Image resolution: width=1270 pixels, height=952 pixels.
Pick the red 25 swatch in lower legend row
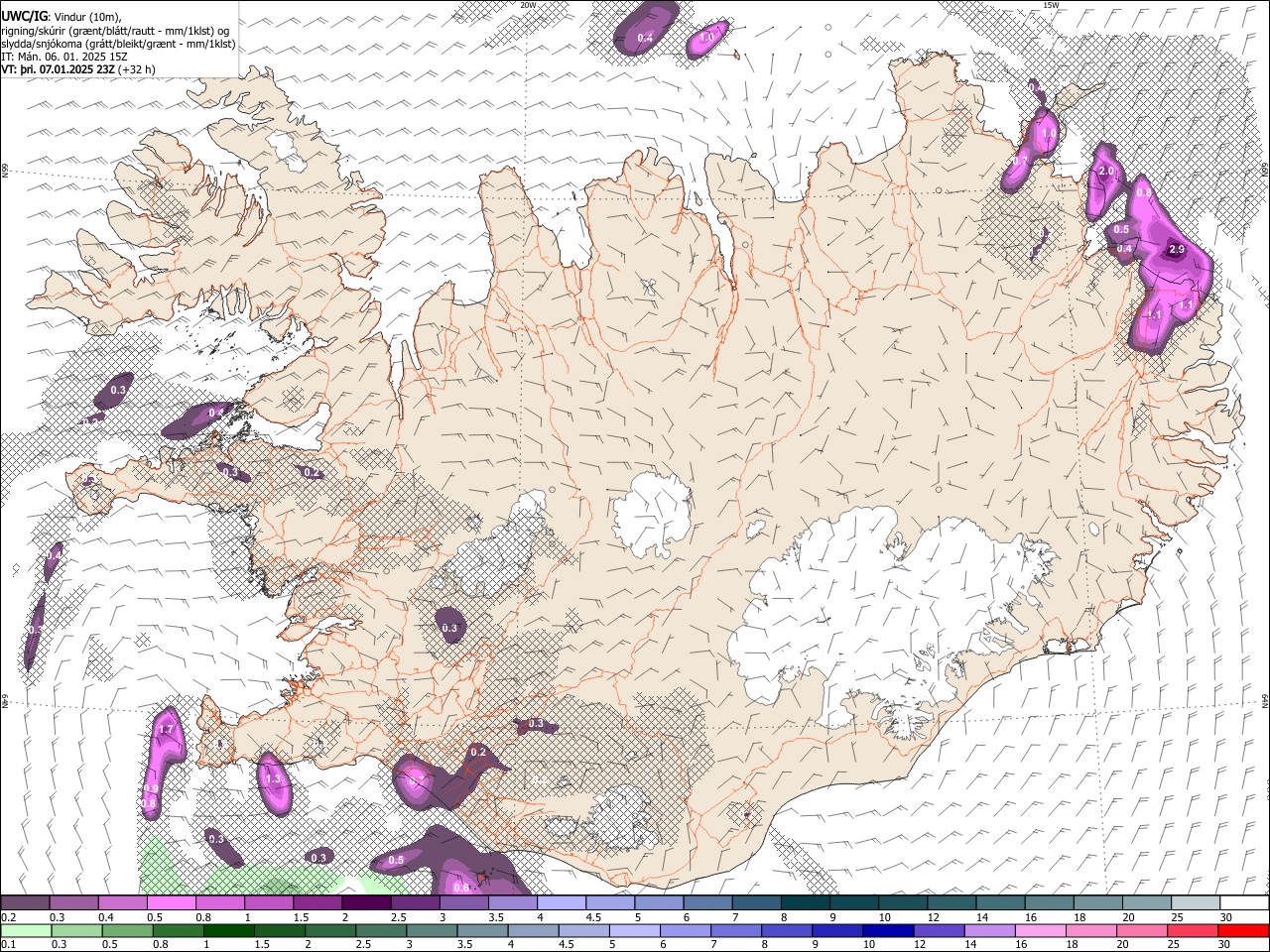coord(1191,931)
